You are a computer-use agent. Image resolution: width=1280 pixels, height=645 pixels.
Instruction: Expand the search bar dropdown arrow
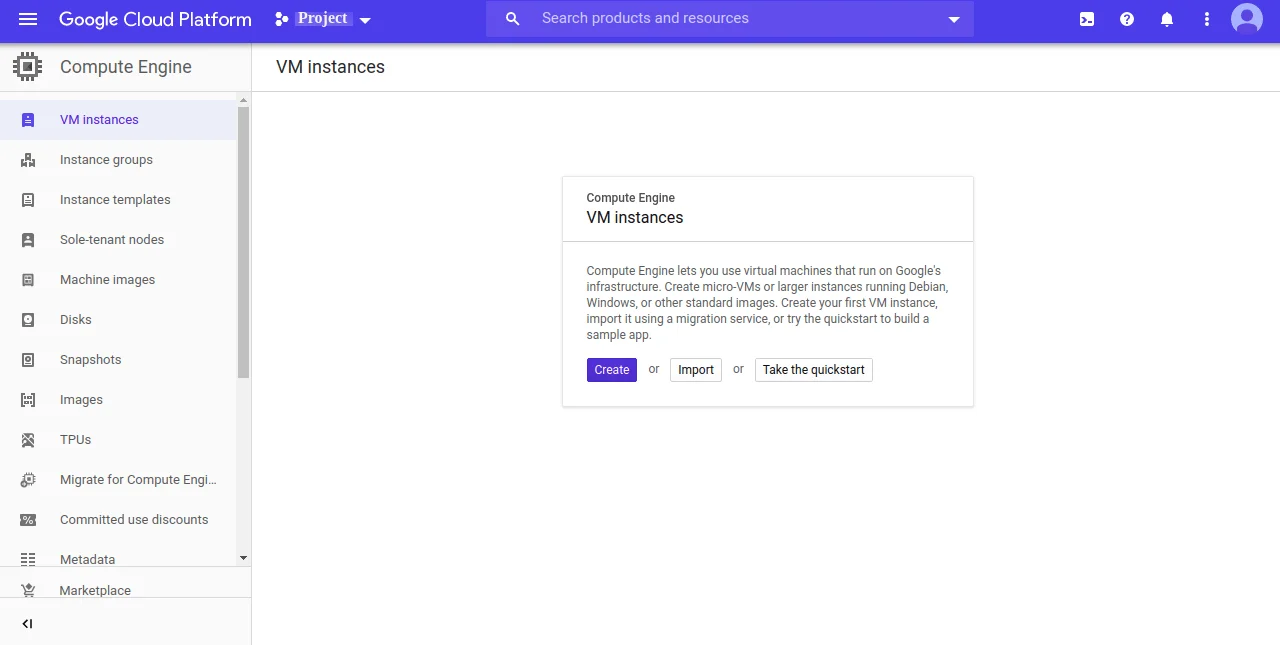[x=953, y=19]
